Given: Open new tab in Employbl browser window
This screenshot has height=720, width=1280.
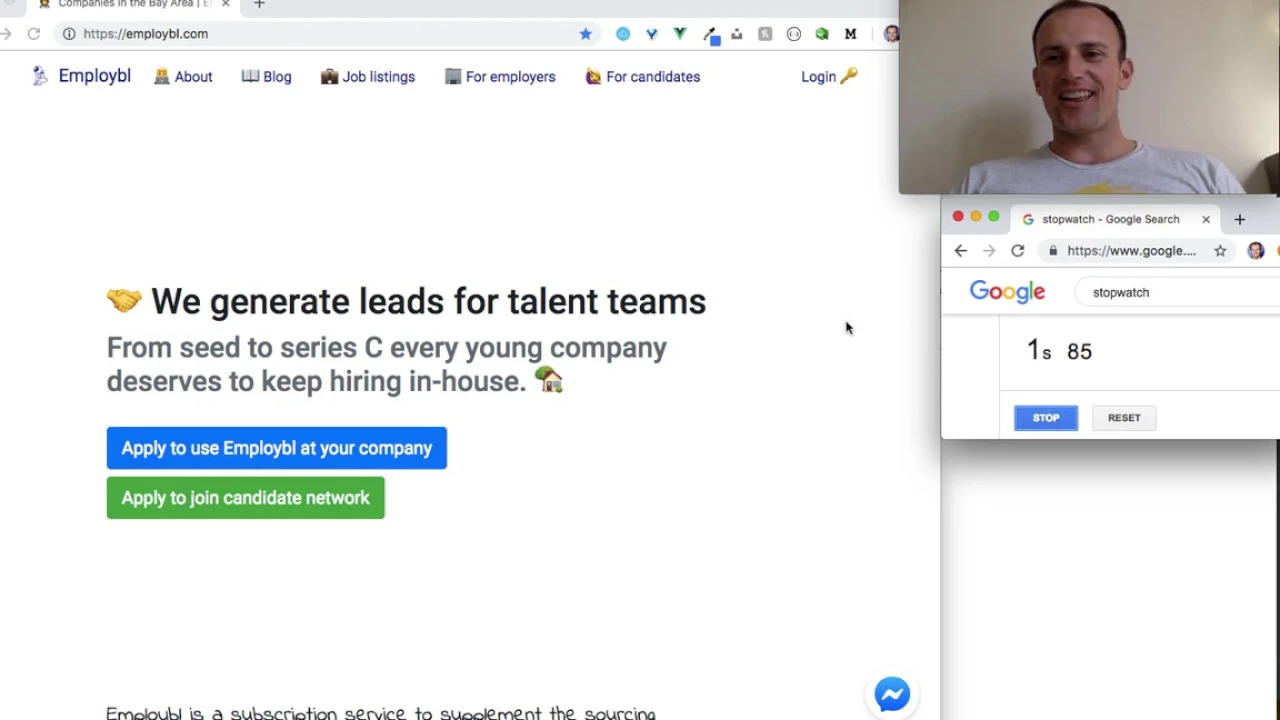Looking at the screenshot, I should (259, 5).
